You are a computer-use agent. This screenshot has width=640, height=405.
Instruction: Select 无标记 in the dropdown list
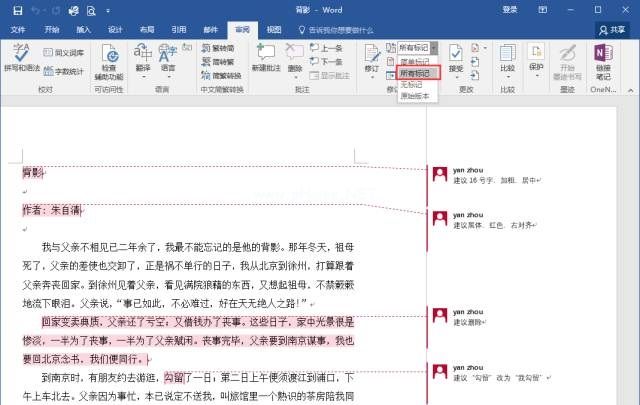click(x=411, y=85)
